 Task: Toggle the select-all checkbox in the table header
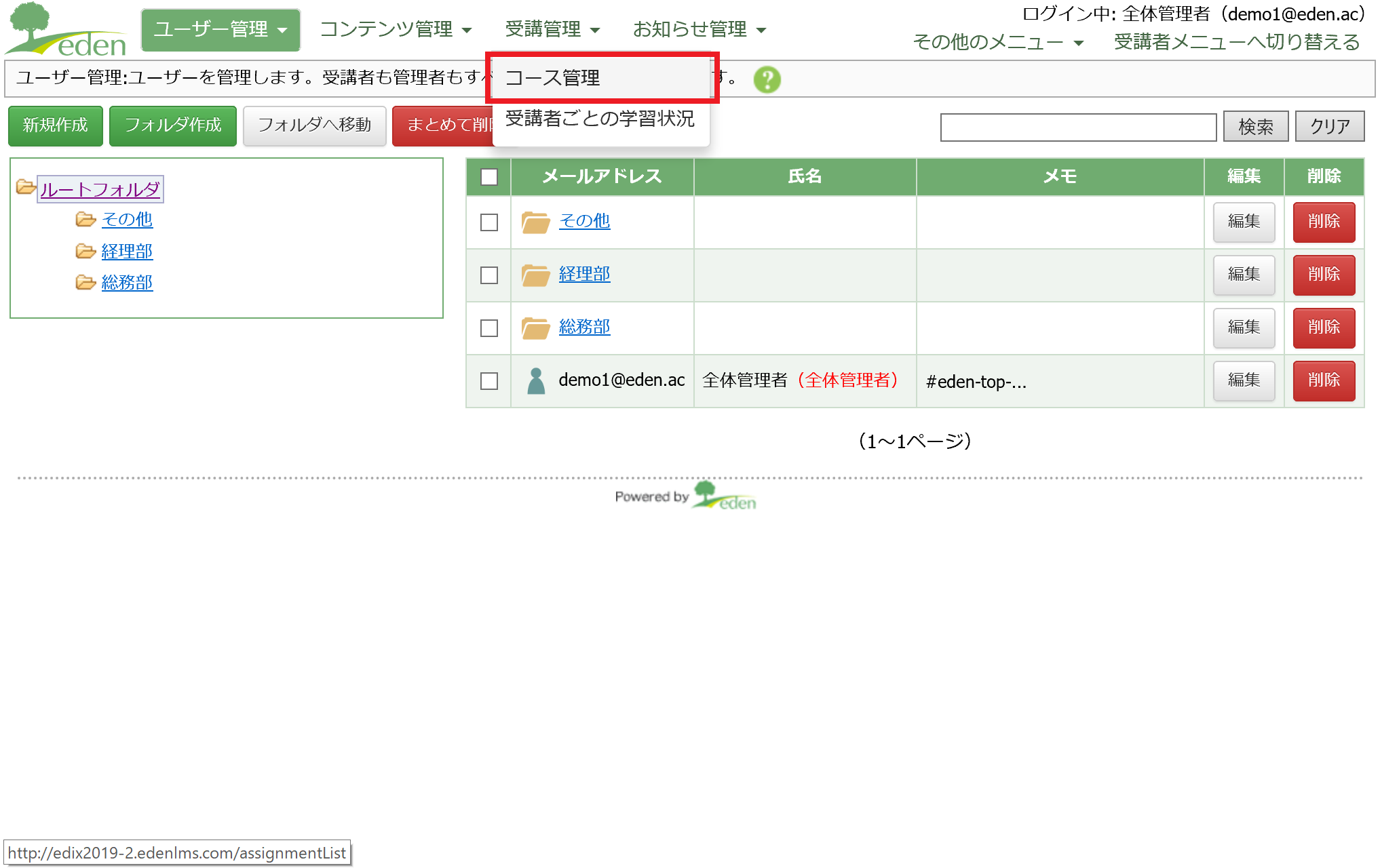coord(488,177)
